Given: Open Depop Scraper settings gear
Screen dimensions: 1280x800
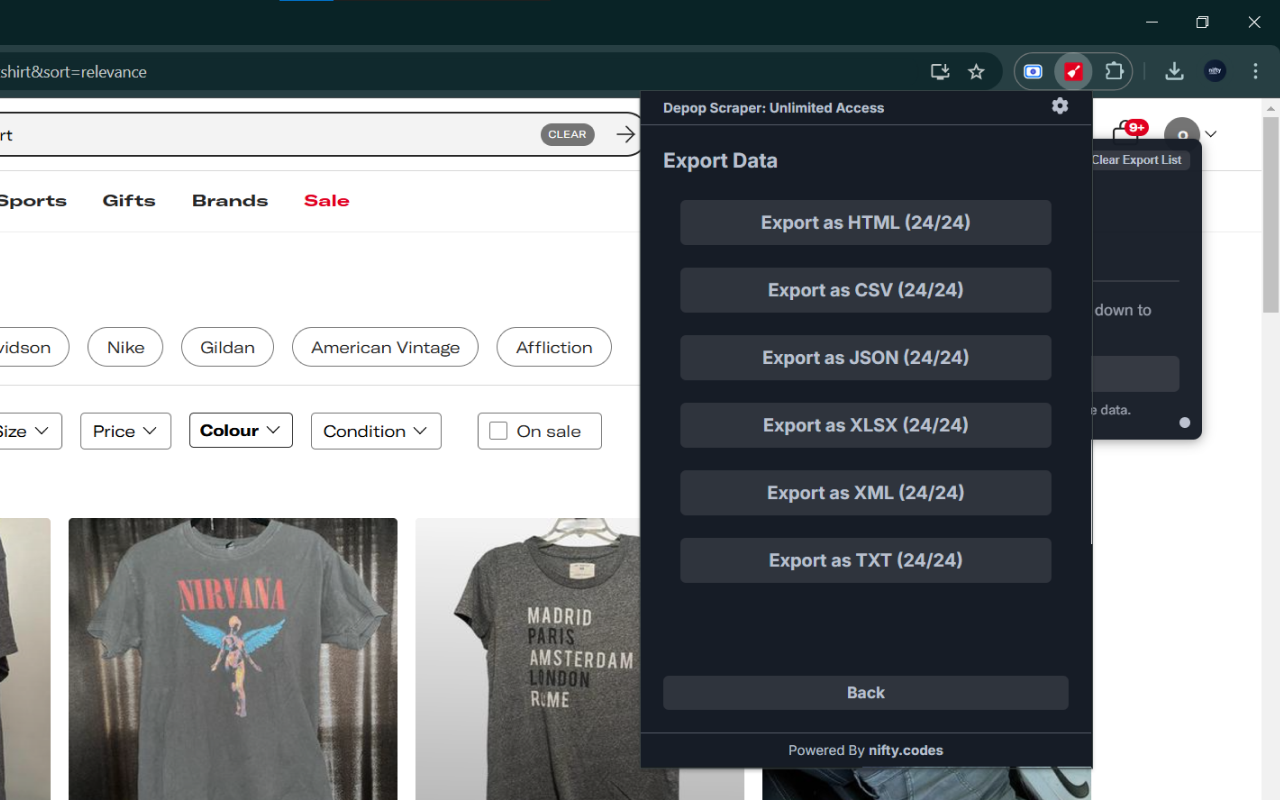Looking at the screenshot, I should [x=1060, y=106].
